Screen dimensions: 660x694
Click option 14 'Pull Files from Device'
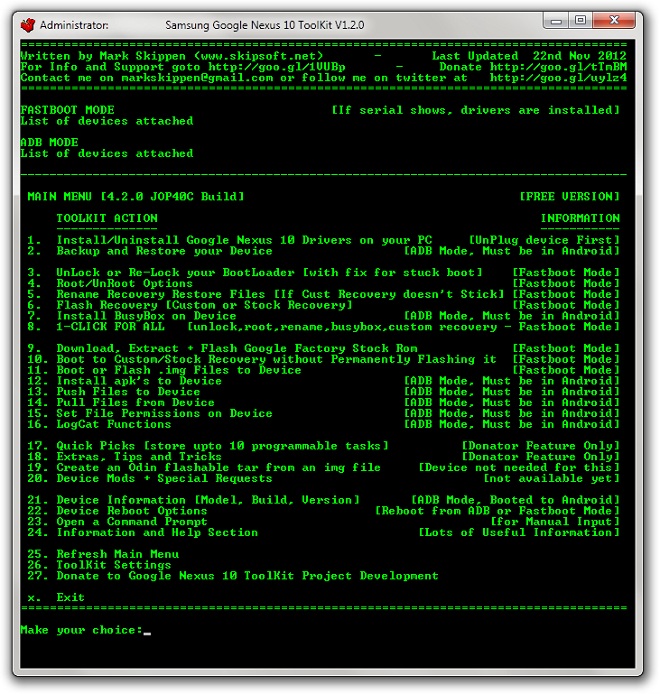click(x=121, y=403)
